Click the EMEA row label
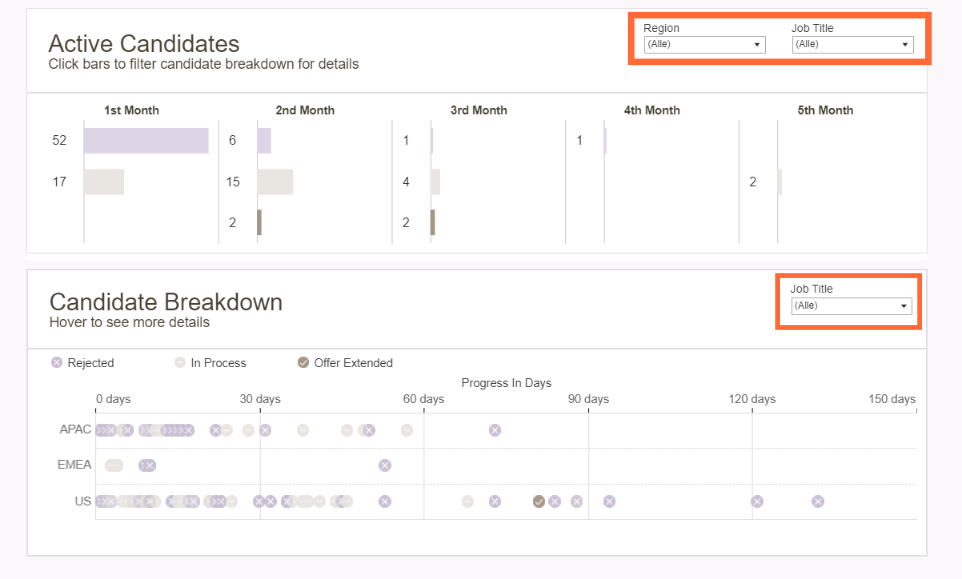This screenshot has height=579, width=962. click(75, 465)
